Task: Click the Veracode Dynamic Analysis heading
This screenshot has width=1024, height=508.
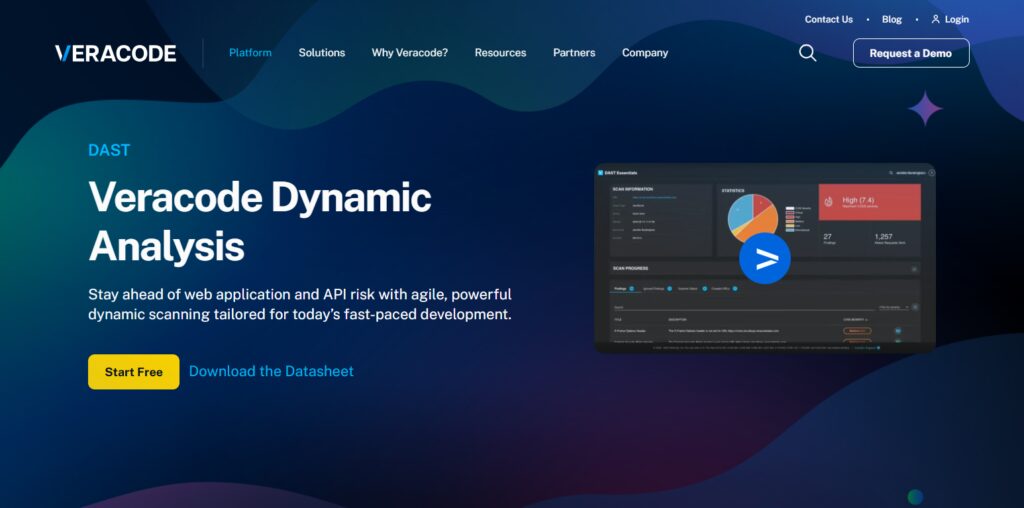Action: pos(260,222)
